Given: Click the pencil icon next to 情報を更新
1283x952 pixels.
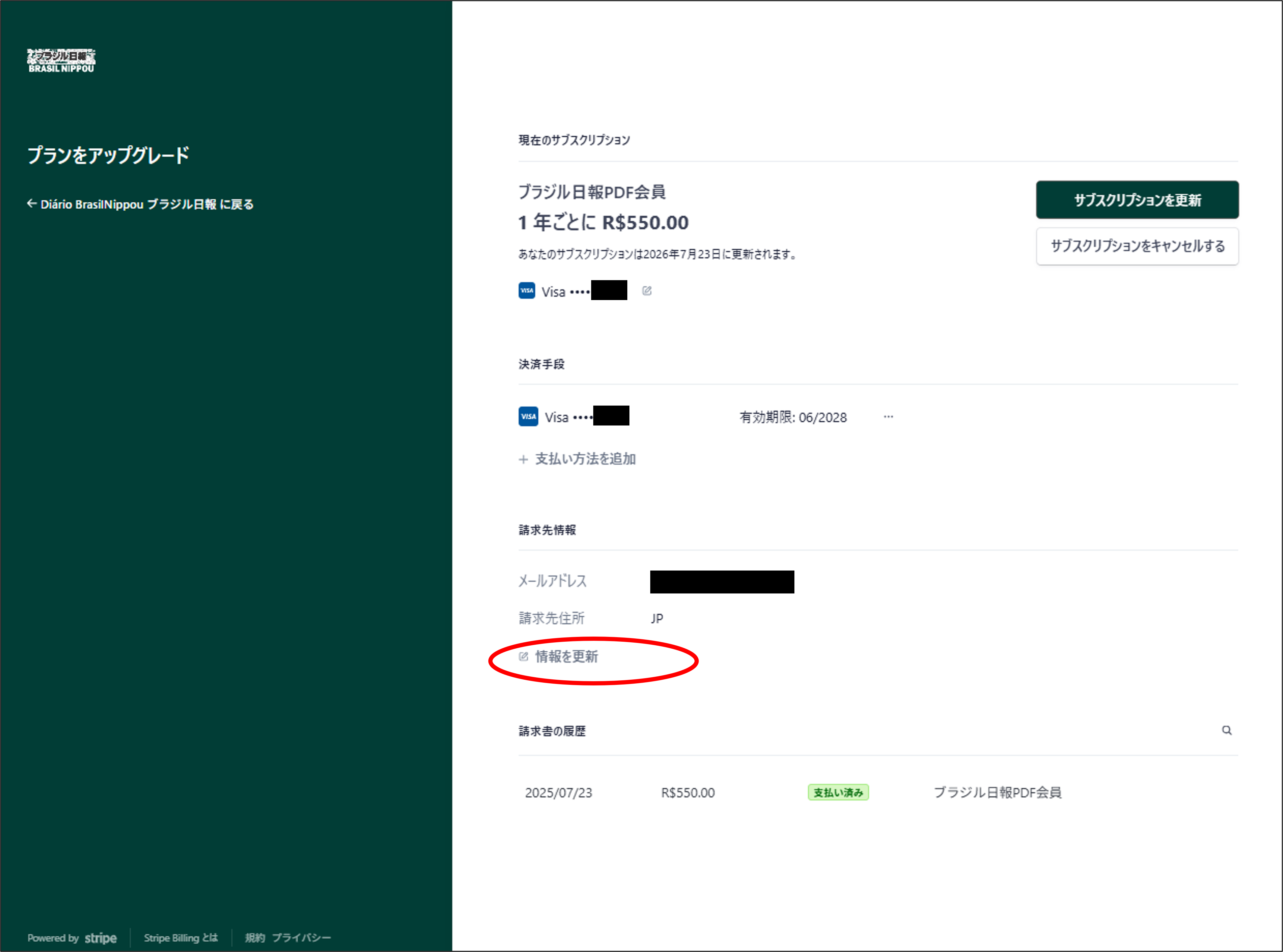Looking at the screenshot, I should coord(523,656).
